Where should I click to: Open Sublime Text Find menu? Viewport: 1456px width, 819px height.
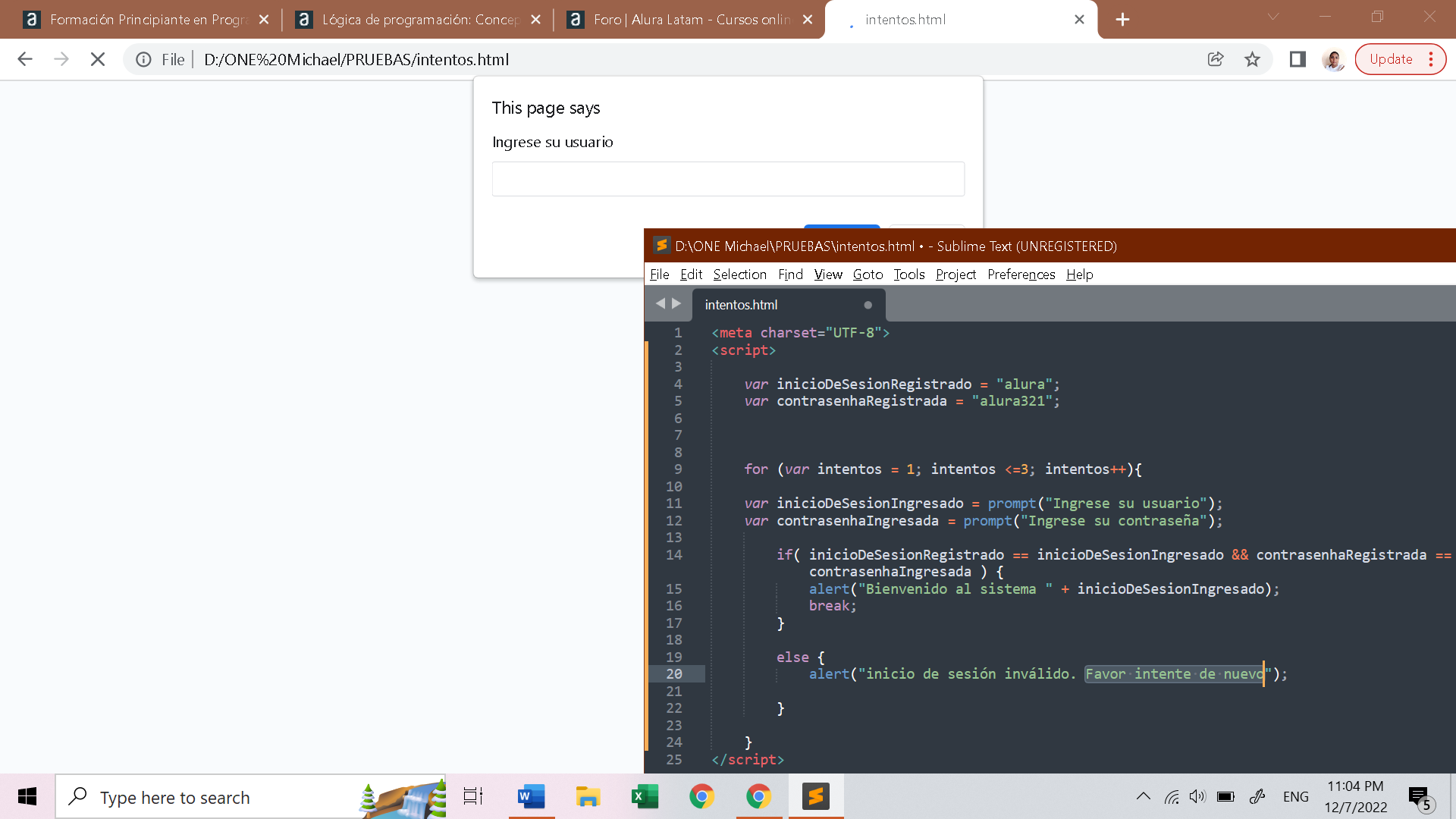click(790, 275)
